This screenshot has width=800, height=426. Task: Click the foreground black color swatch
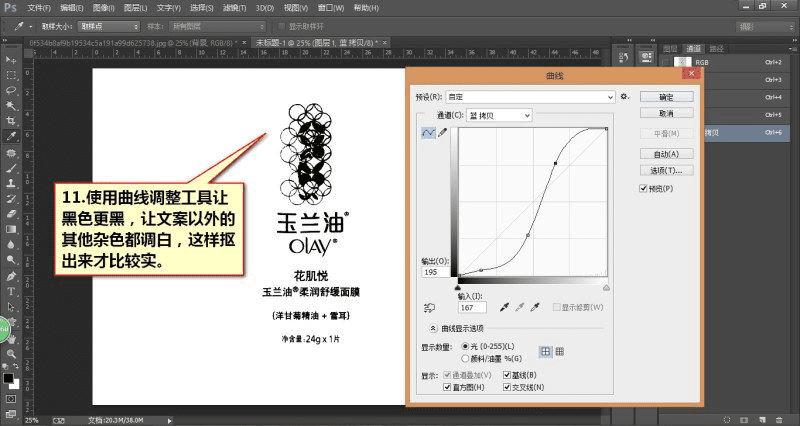[7, 379]
